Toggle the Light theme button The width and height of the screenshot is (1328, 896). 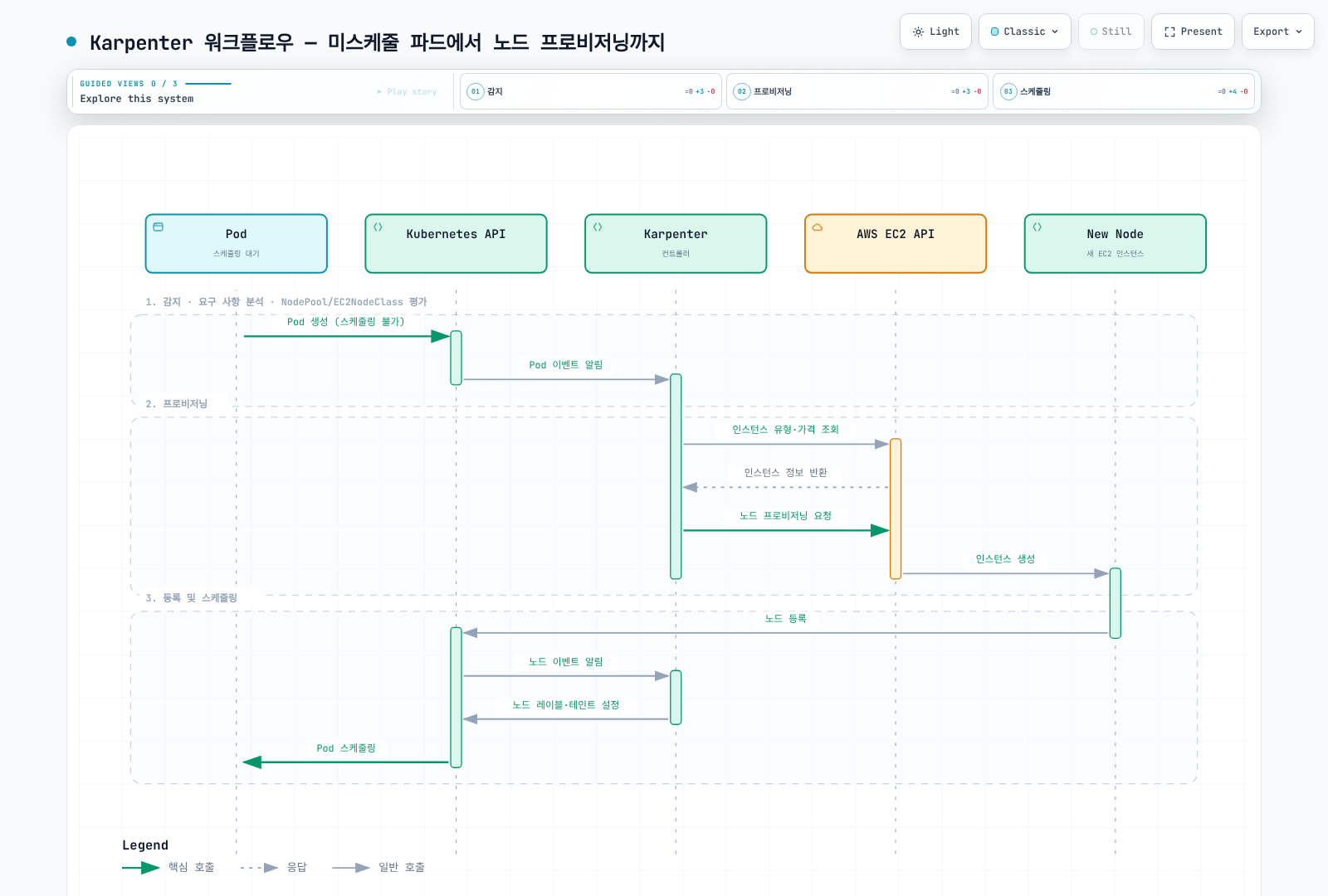click(935, 32)
